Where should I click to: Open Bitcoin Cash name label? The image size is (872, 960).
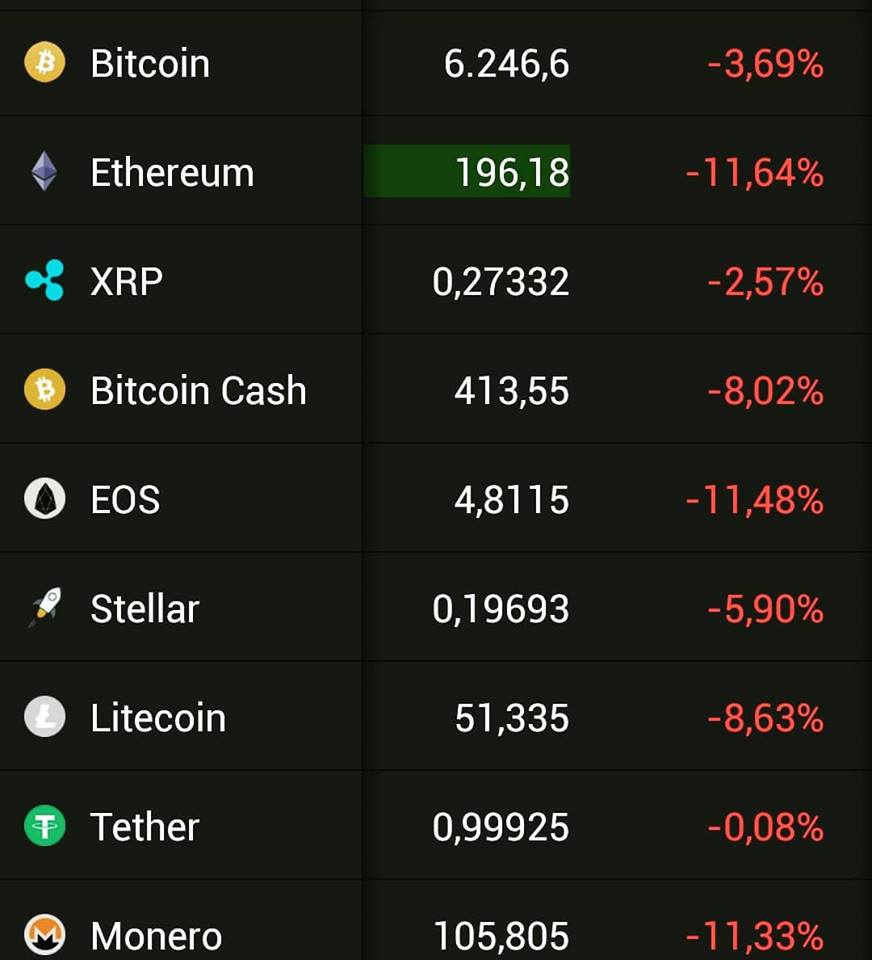tap(198, 390)
